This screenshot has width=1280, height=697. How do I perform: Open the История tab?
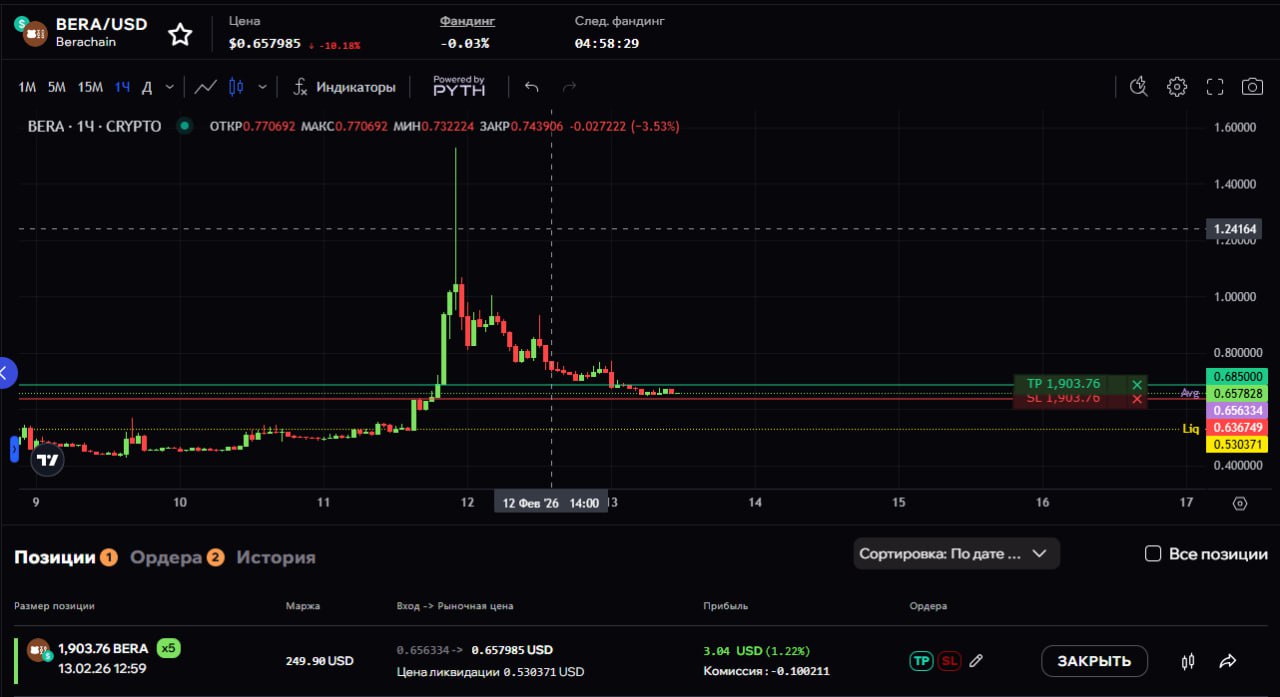(276, 557)
